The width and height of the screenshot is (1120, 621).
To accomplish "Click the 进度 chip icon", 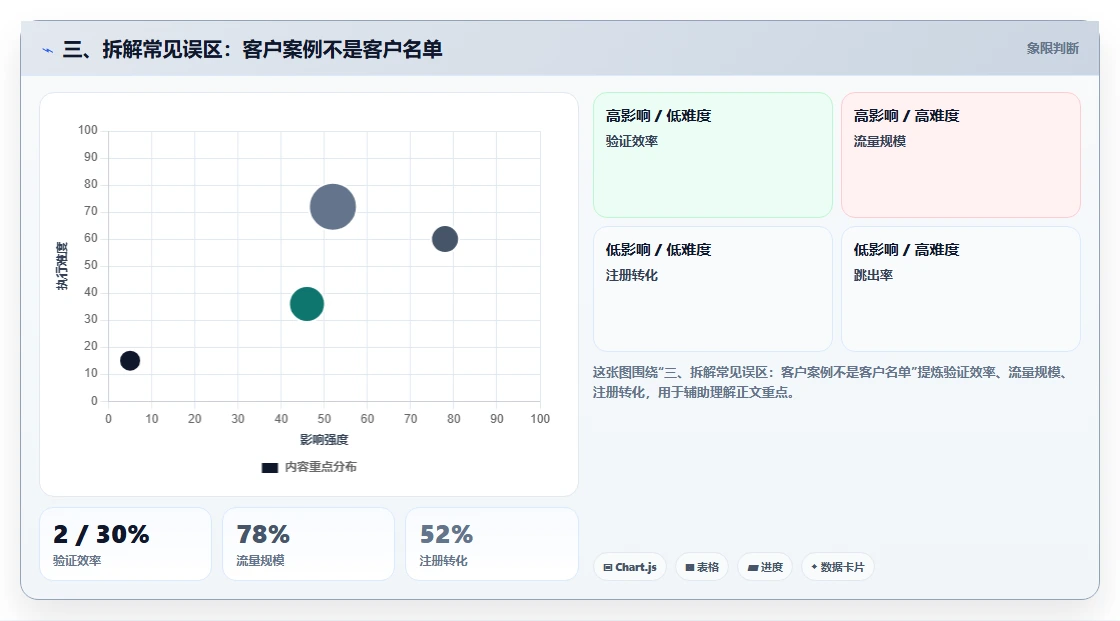I will click(x=753, y=567).
